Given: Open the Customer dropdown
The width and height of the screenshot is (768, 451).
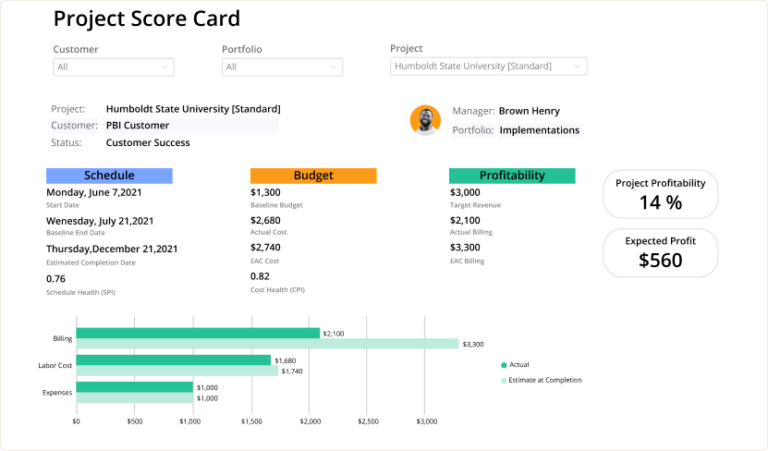Looking at the screenshot, I should [113, 67].
